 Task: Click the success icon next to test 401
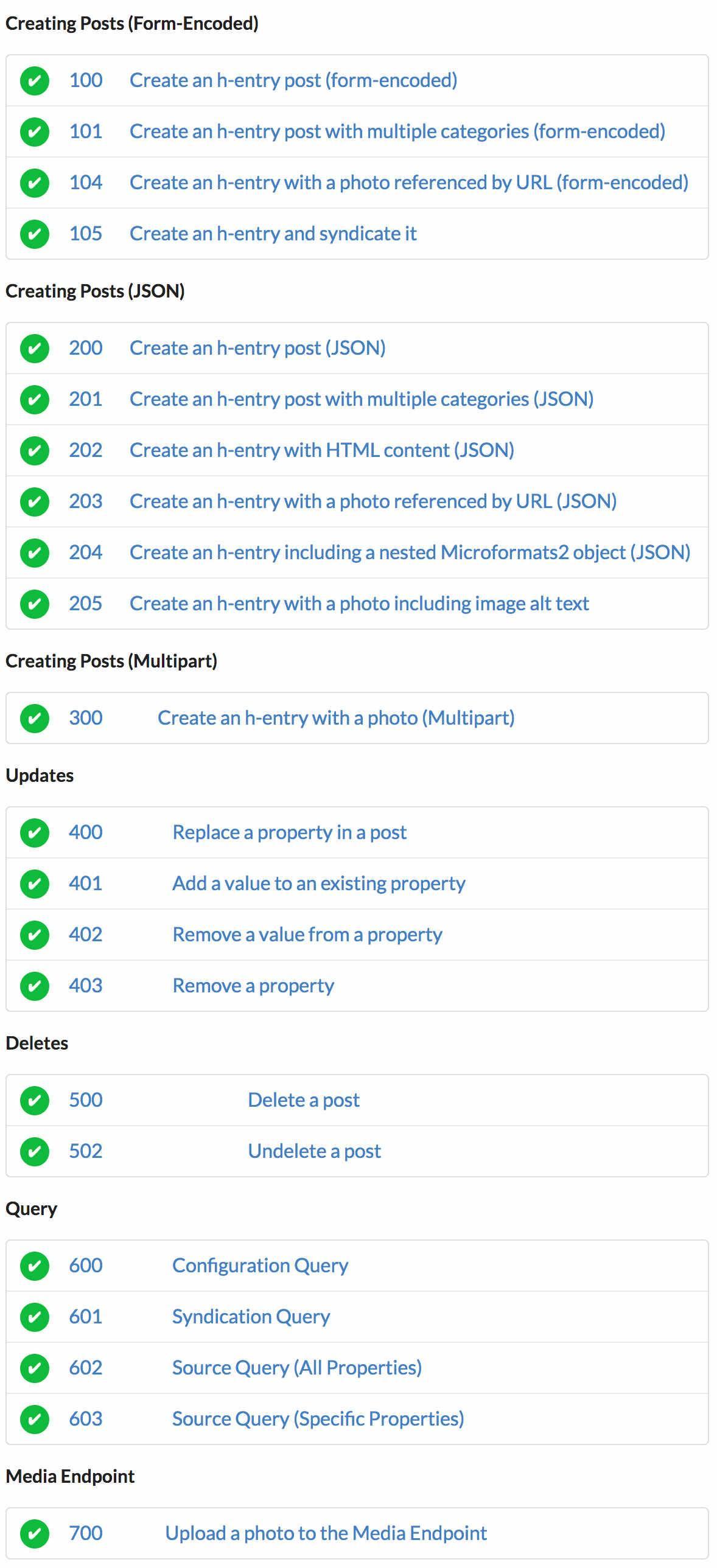35,884
